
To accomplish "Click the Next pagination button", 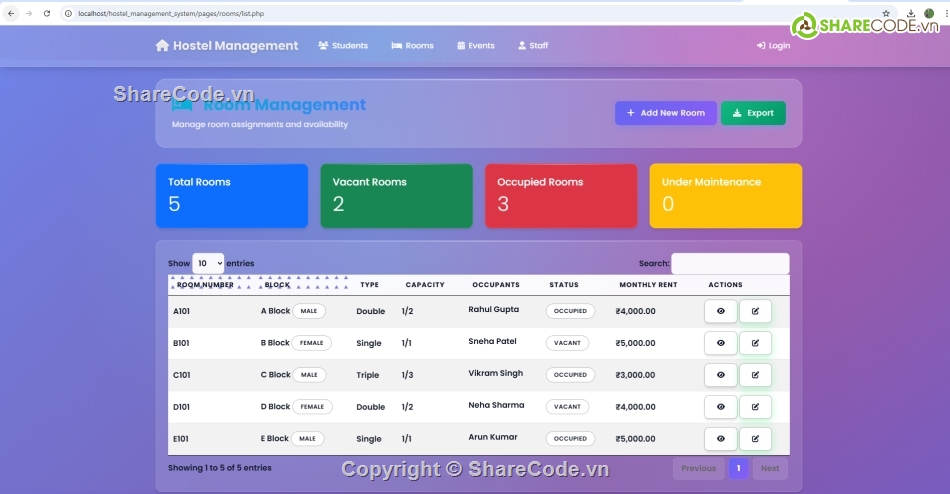I will click(x=769, y=468).
